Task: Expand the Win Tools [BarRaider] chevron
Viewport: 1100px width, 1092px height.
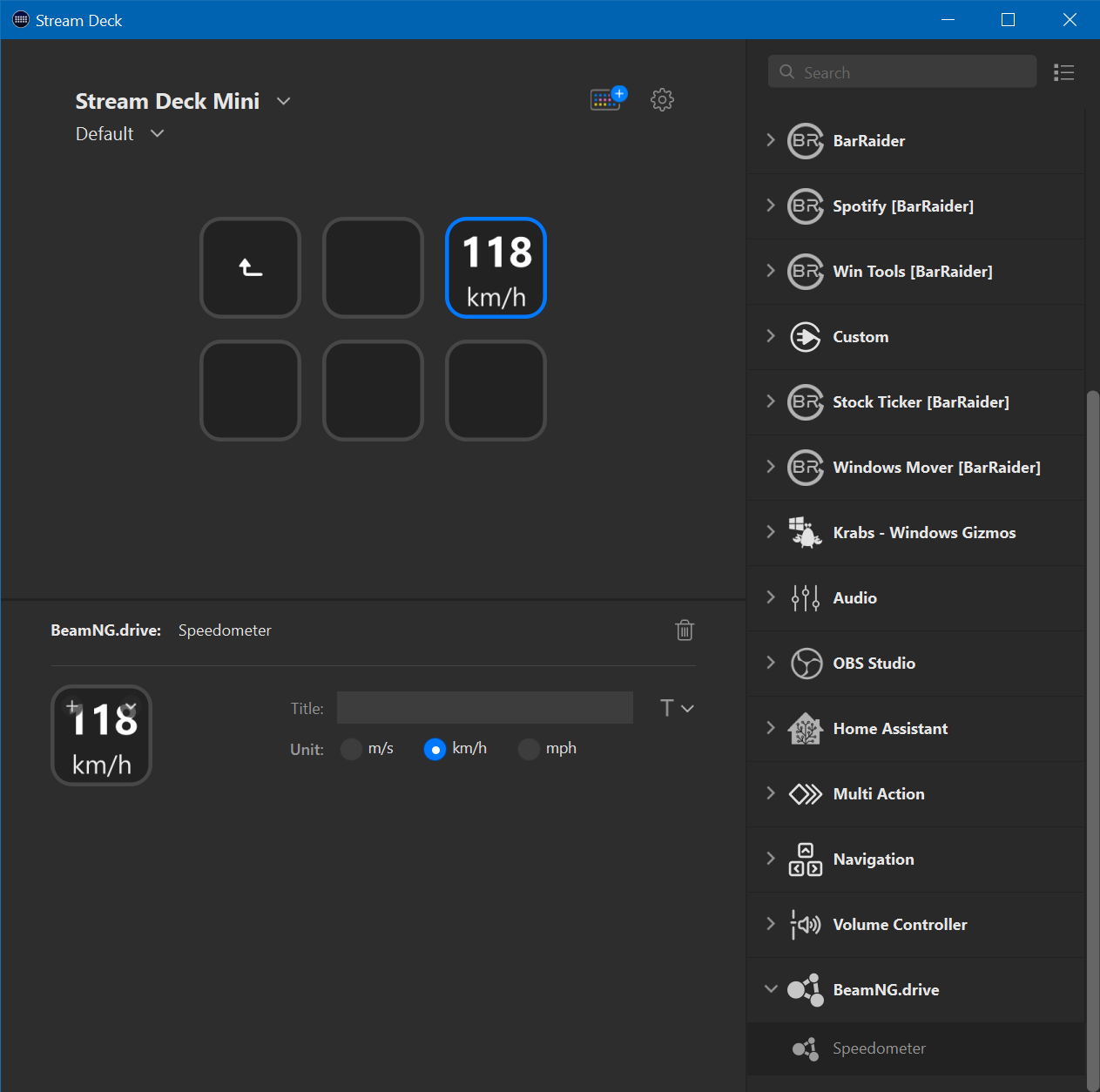Action: click(771, 271)
